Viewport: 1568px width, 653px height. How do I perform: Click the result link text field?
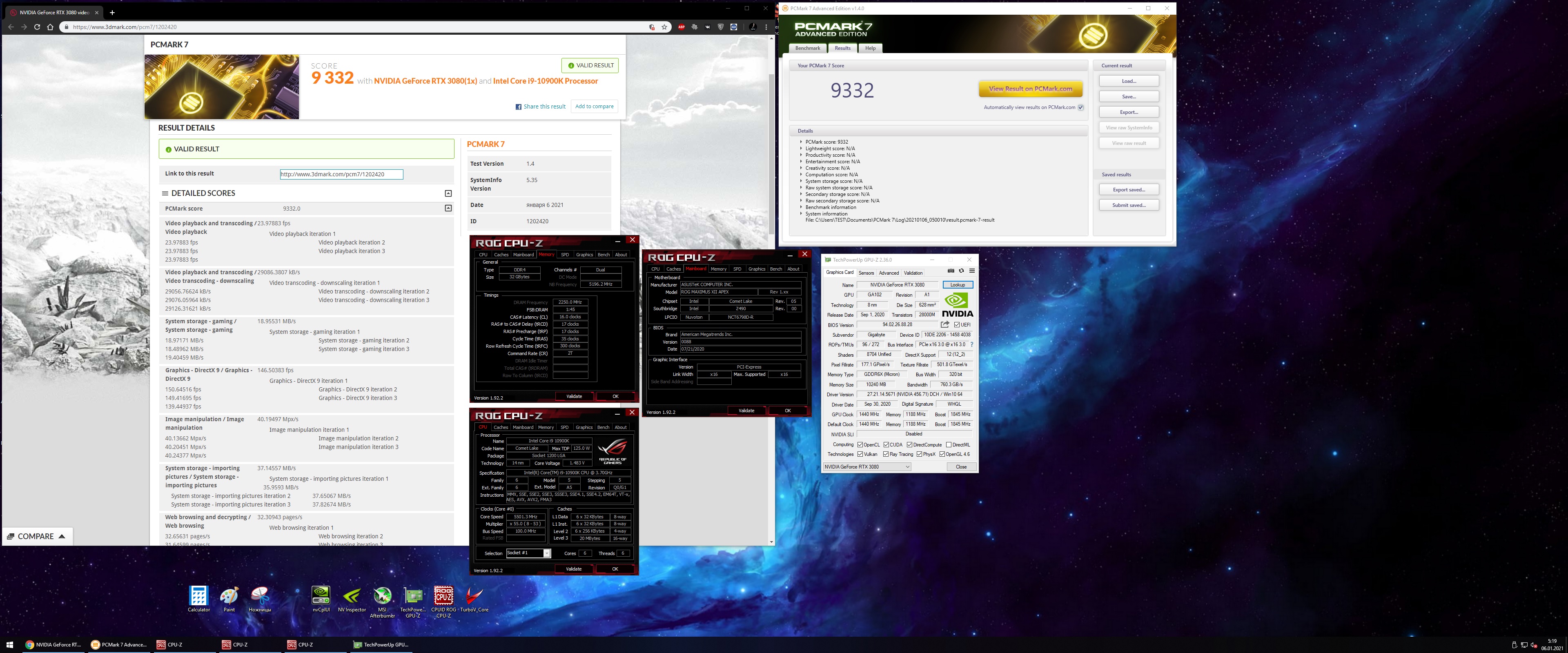[341, 174]
